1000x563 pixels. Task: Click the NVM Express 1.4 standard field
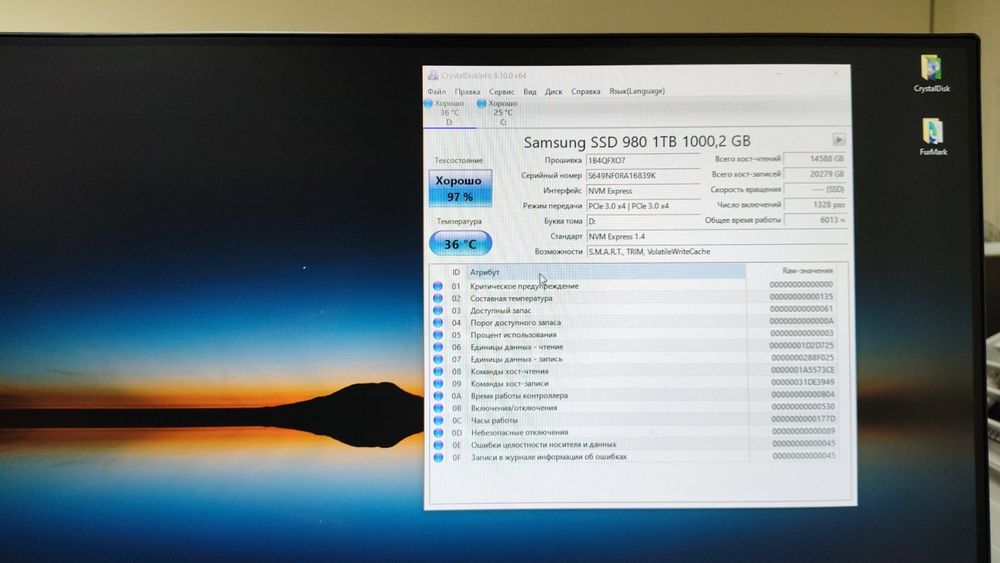pyautogui.click(x=716, y=237)
